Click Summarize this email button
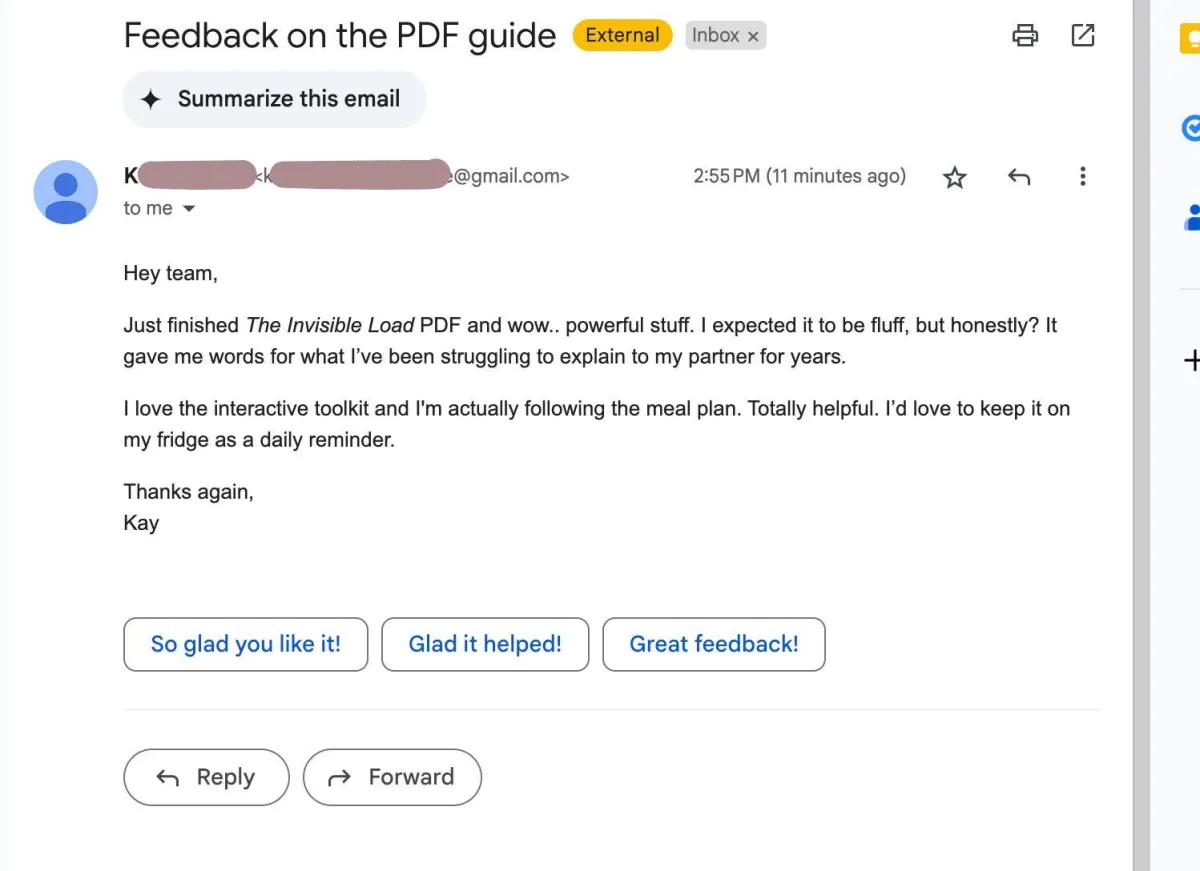Screen dimensions: 1200x871 click(x=274, y=99)
